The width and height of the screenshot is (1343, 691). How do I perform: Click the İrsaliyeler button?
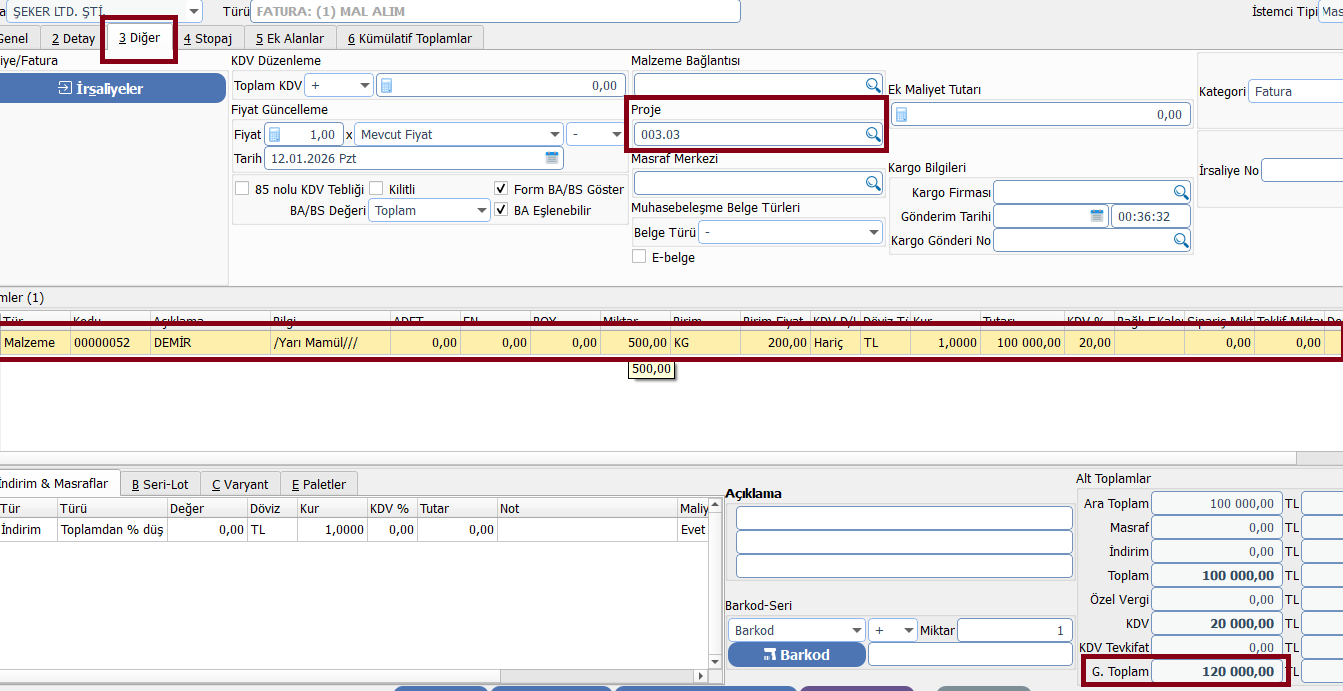(113, 88)
